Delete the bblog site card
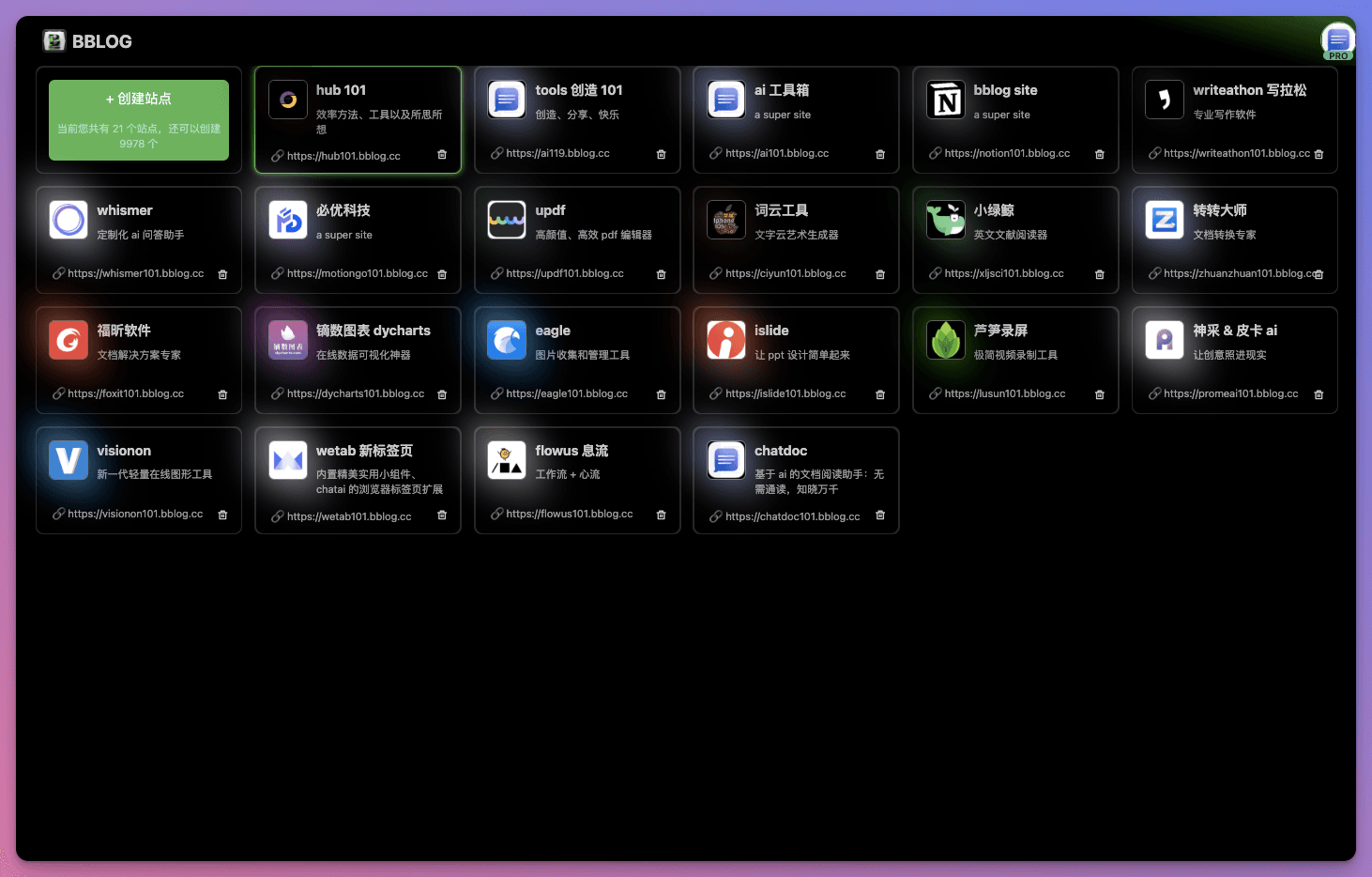The image size is (1372, 877). click(1100, 154)
